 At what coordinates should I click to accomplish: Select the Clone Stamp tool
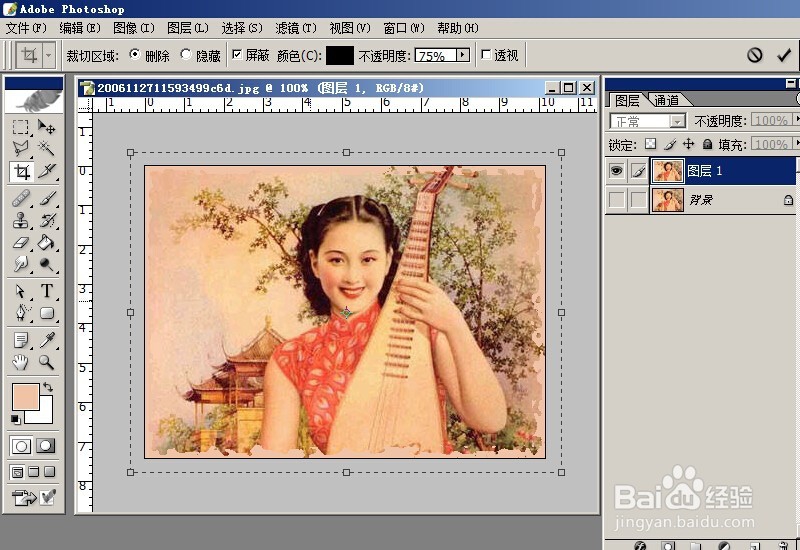20,220
